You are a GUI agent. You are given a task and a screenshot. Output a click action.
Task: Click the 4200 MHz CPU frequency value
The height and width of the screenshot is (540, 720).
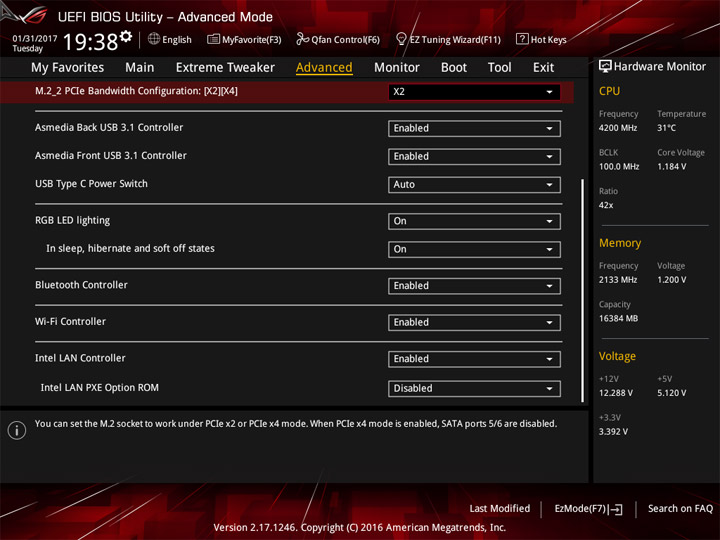point(618,128)
